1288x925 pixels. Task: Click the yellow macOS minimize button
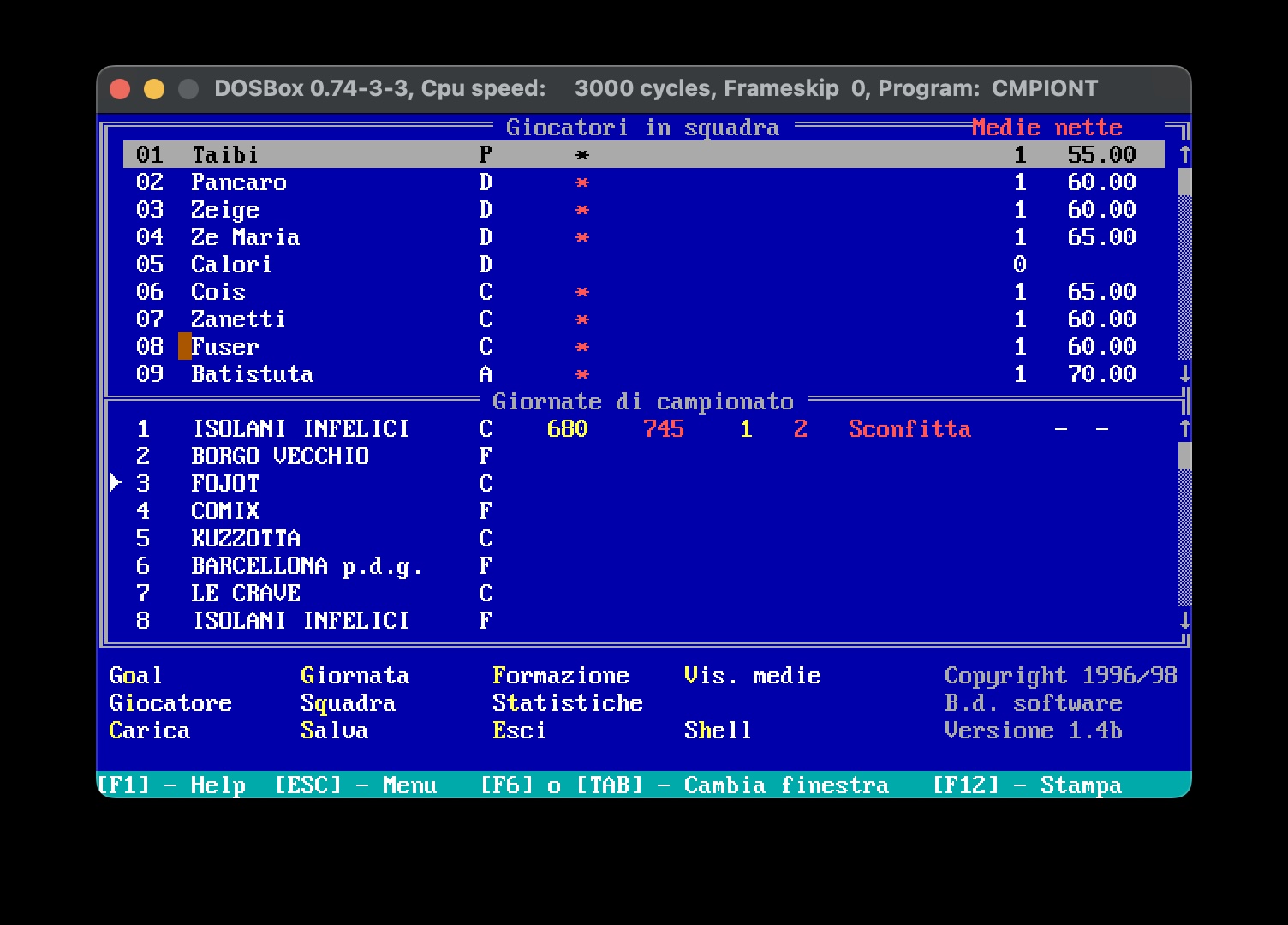coord(154,89)
